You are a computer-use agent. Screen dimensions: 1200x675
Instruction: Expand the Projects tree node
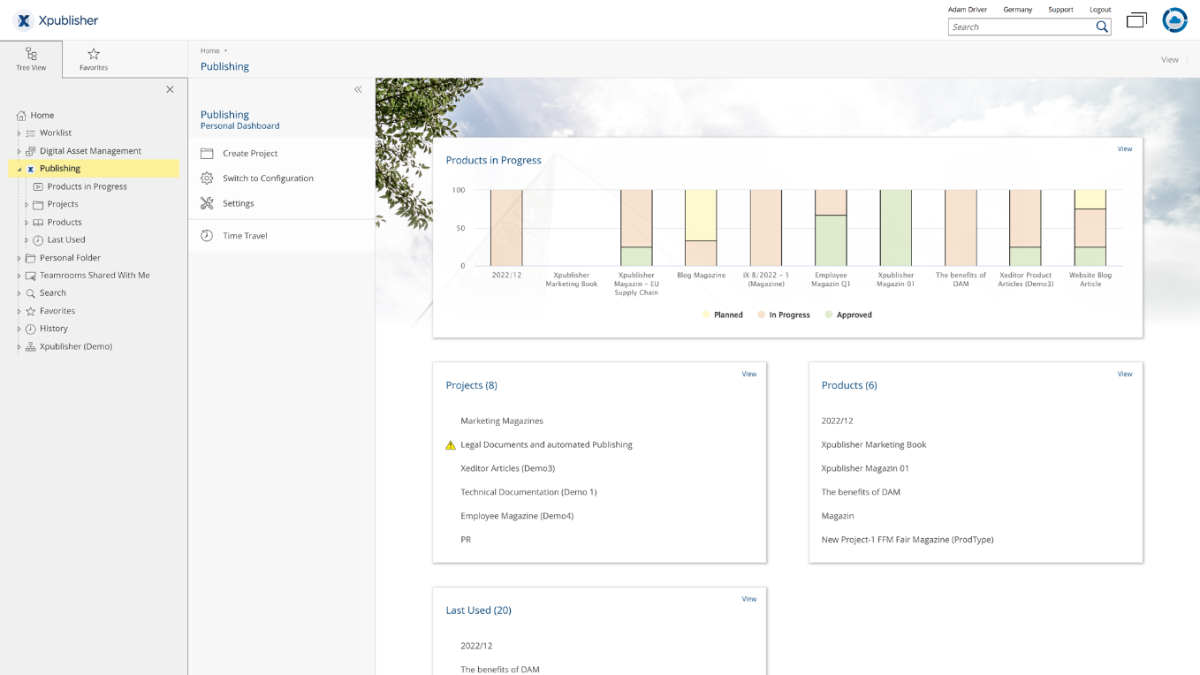26,204
